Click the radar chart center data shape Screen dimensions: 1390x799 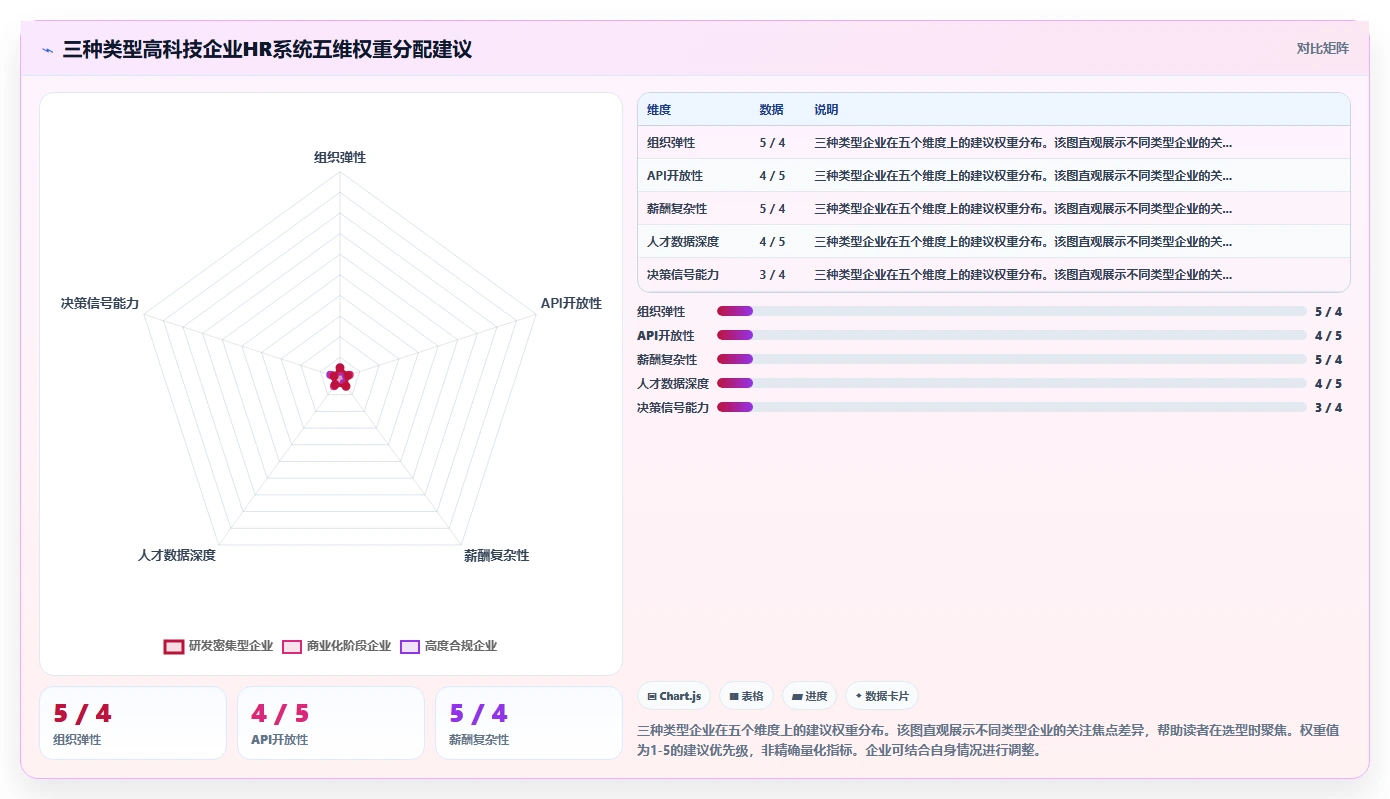pos(340,377)
